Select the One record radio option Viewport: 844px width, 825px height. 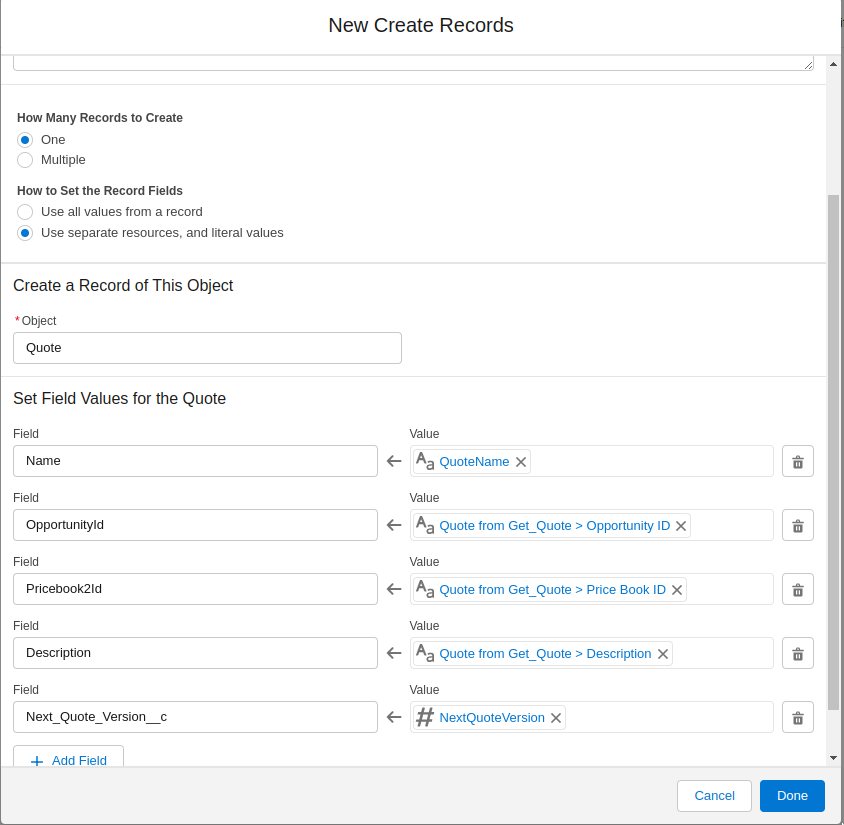pos(25,140)
